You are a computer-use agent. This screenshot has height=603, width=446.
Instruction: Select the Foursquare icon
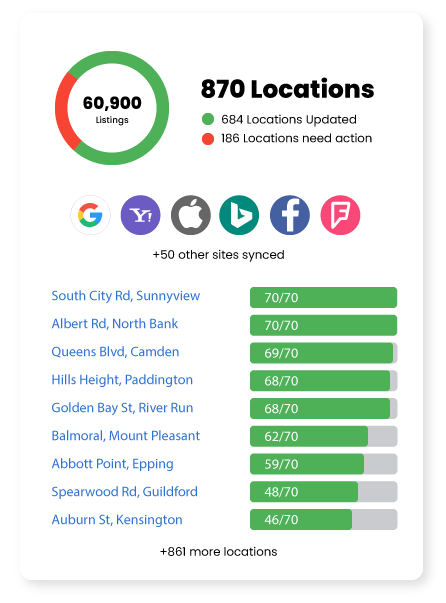coord(340,215)
